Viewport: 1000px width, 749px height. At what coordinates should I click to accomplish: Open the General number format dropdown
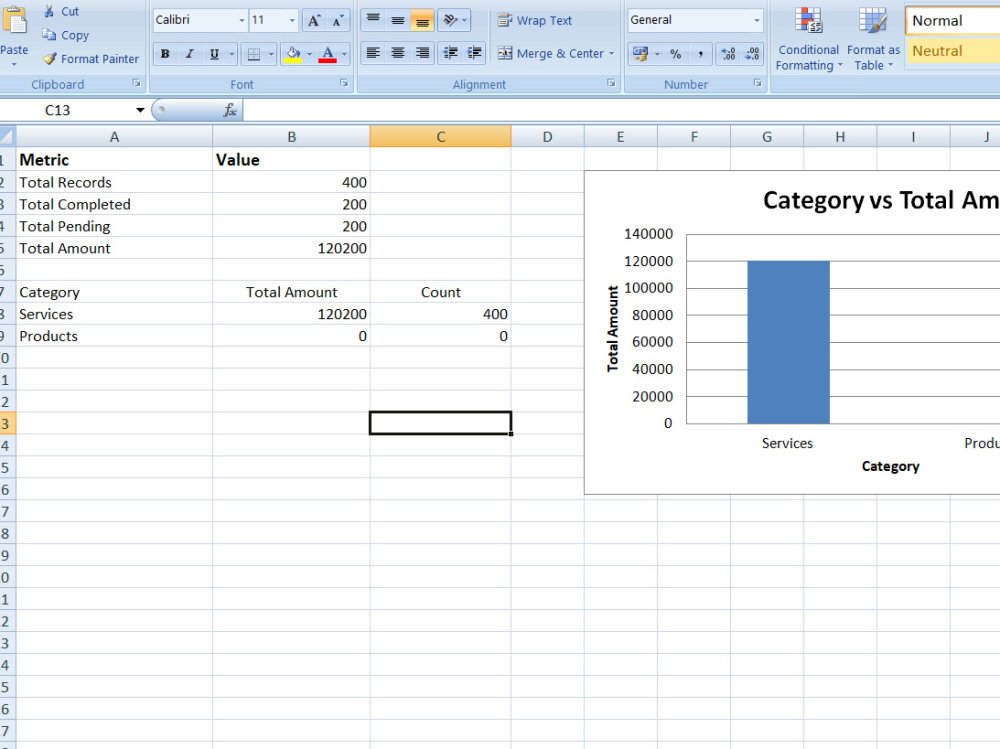tap(757, 20)
